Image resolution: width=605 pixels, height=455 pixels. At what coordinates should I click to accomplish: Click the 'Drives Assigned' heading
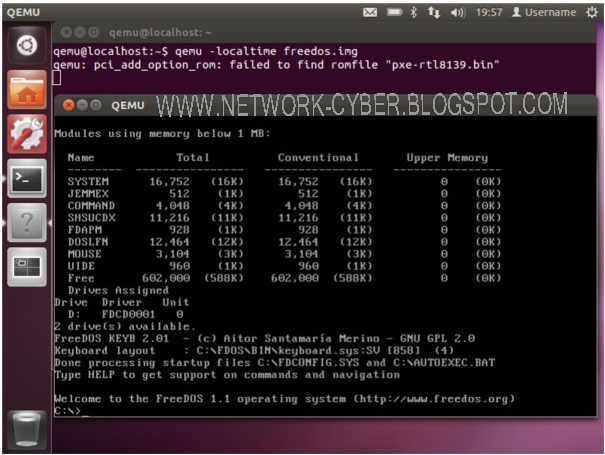pyautogui.click(x=118, y=290)
